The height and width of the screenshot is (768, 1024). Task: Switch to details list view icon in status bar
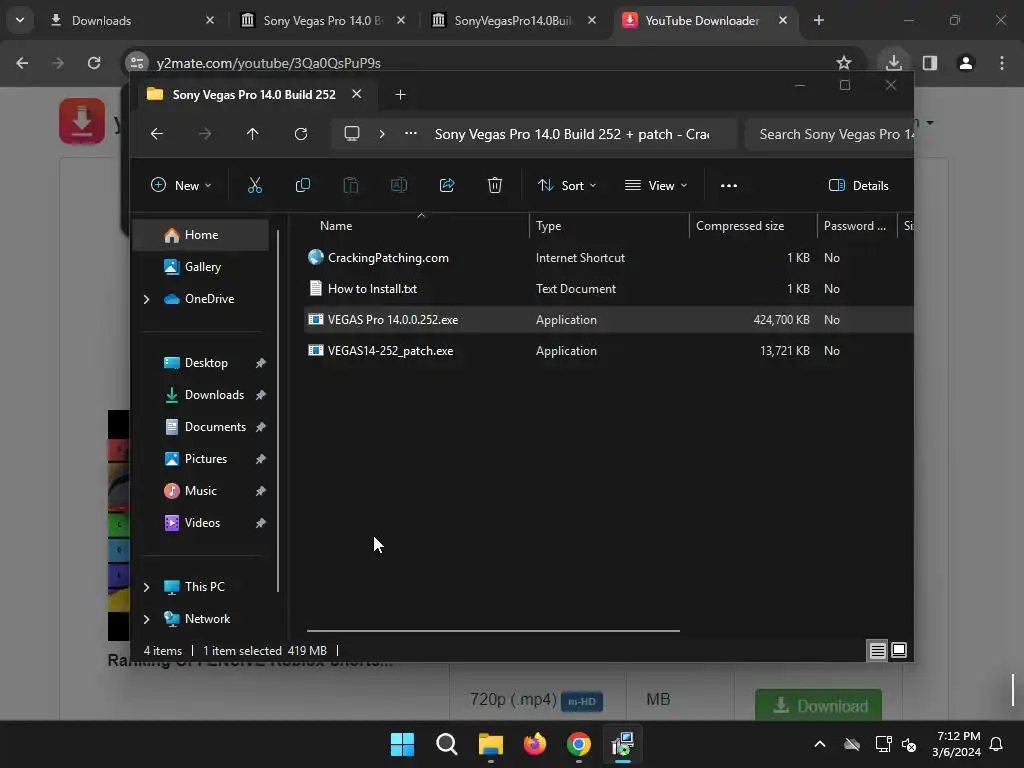(877, 650)
